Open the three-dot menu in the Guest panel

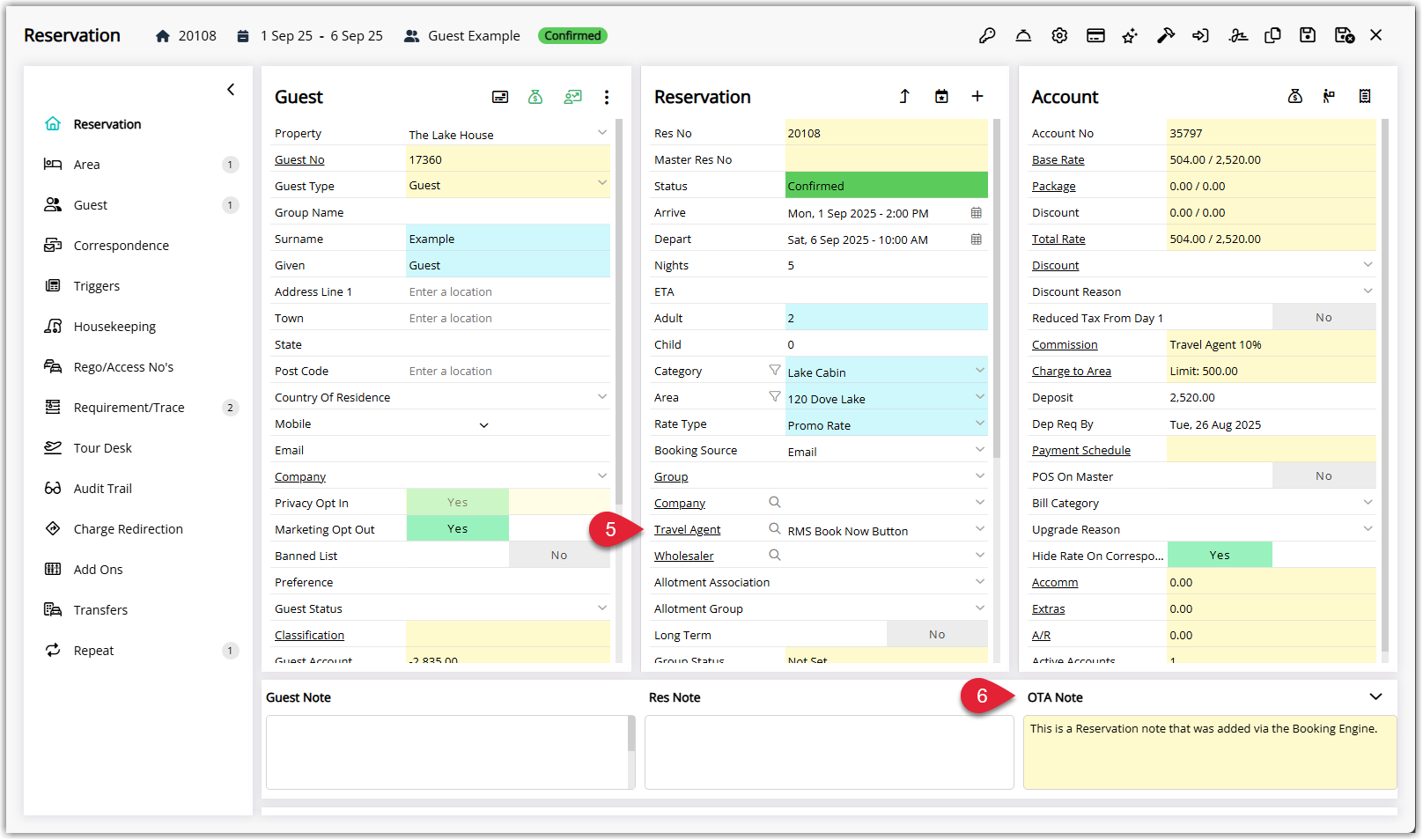coord(607,97)
